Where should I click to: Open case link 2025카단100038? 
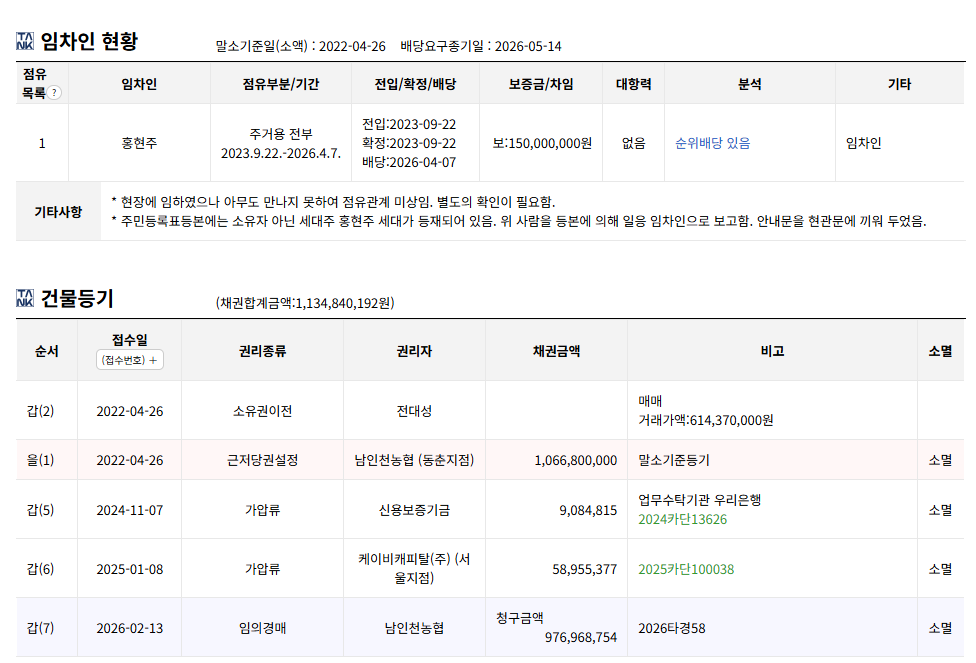click(x=686, y=570)
